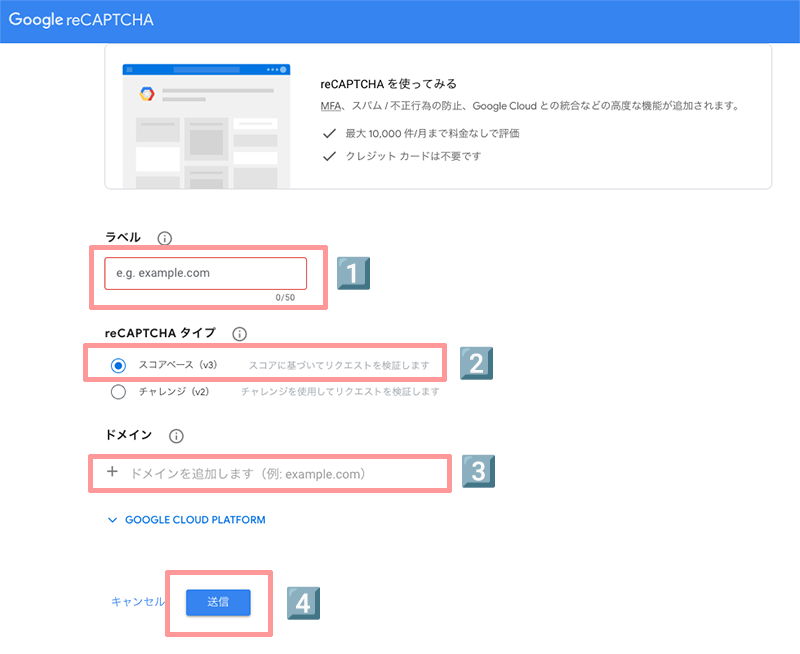Click the Google reCAPTCHA logo in header

(x=81, y=20)
